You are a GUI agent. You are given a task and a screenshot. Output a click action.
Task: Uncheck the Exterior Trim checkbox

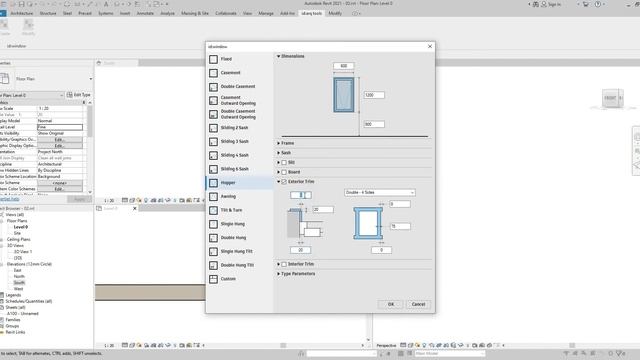[284, 182]
